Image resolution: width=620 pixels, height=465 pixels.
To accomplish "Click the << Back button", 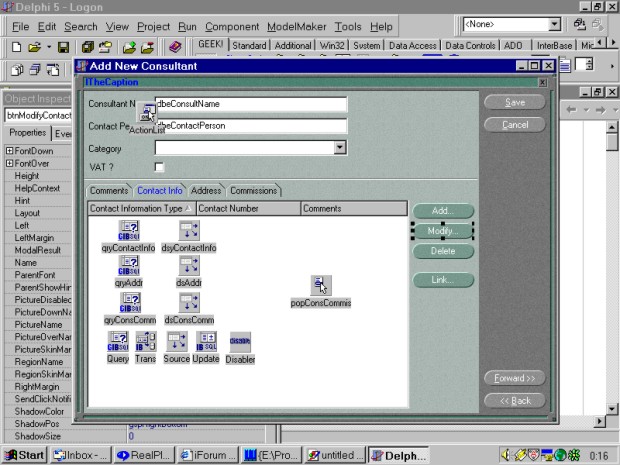I will click(515, 401).
